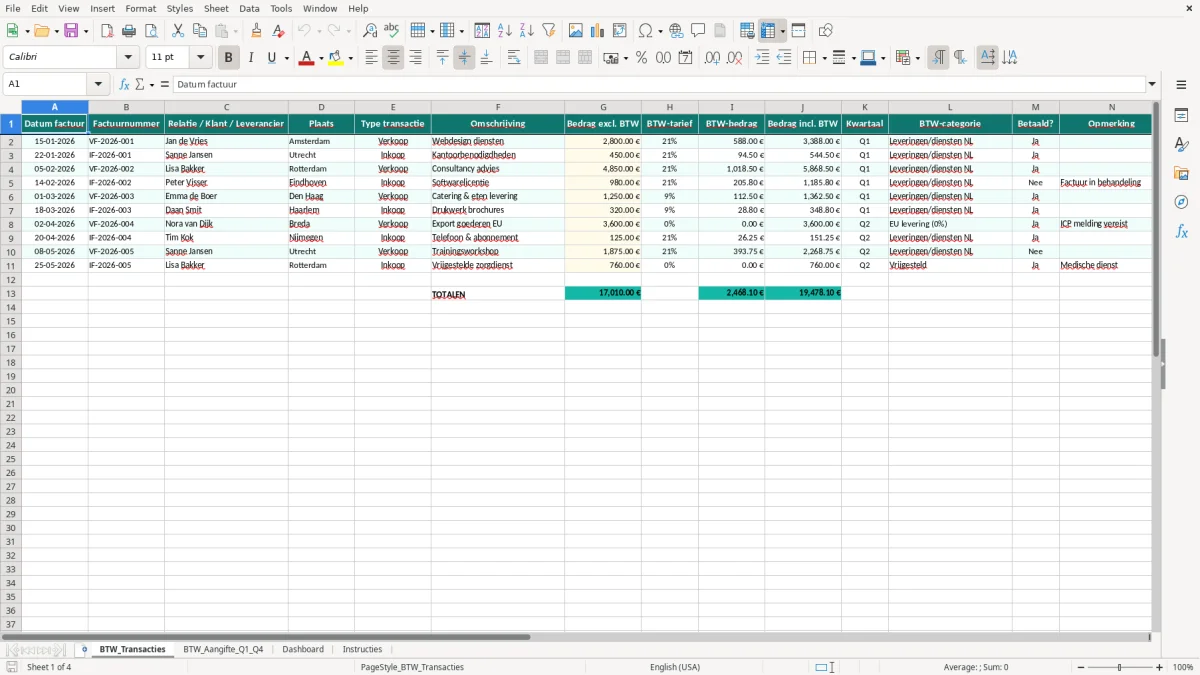
Task: Click the Insert Image icon
Action: click(576, 31)
